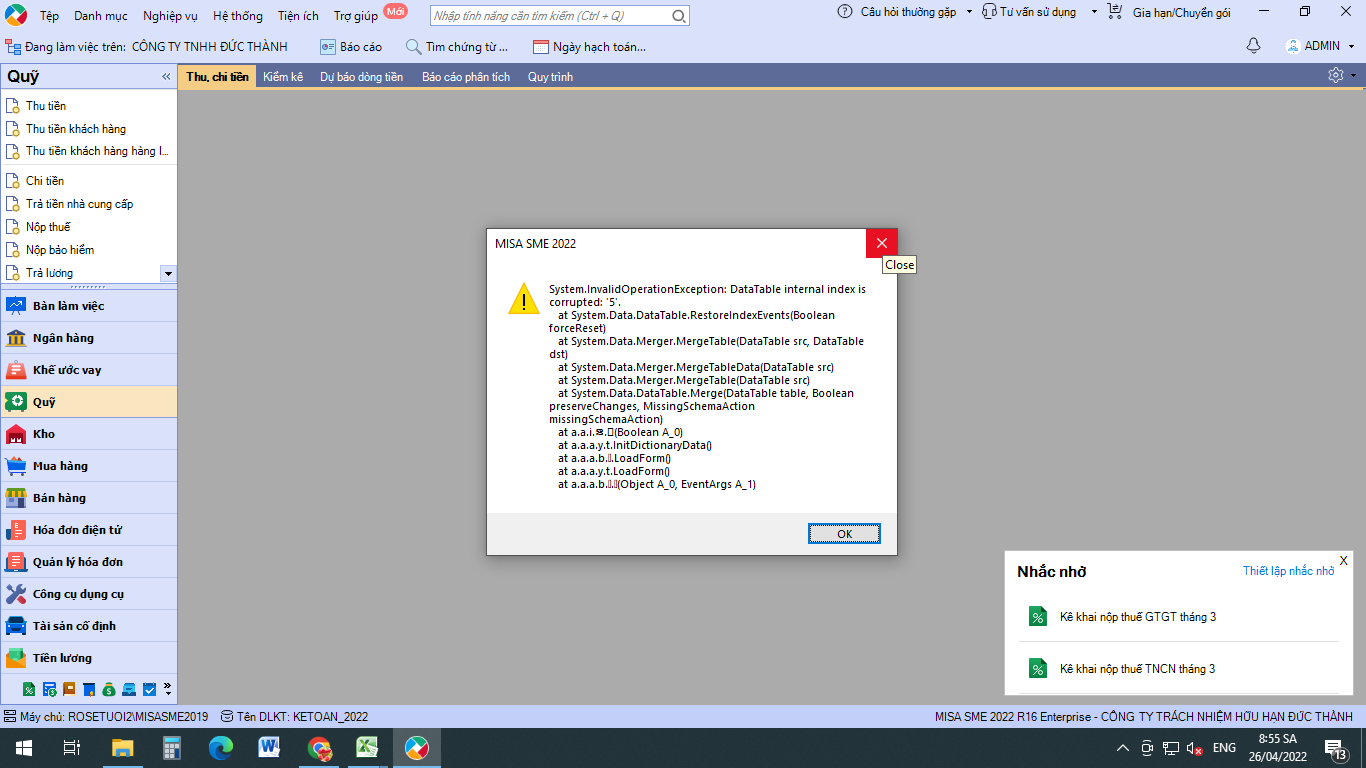Expand more modules double-chevron
Viewport: 1366px width, 768px height.
pyautogui.click(x=167, y=689)
